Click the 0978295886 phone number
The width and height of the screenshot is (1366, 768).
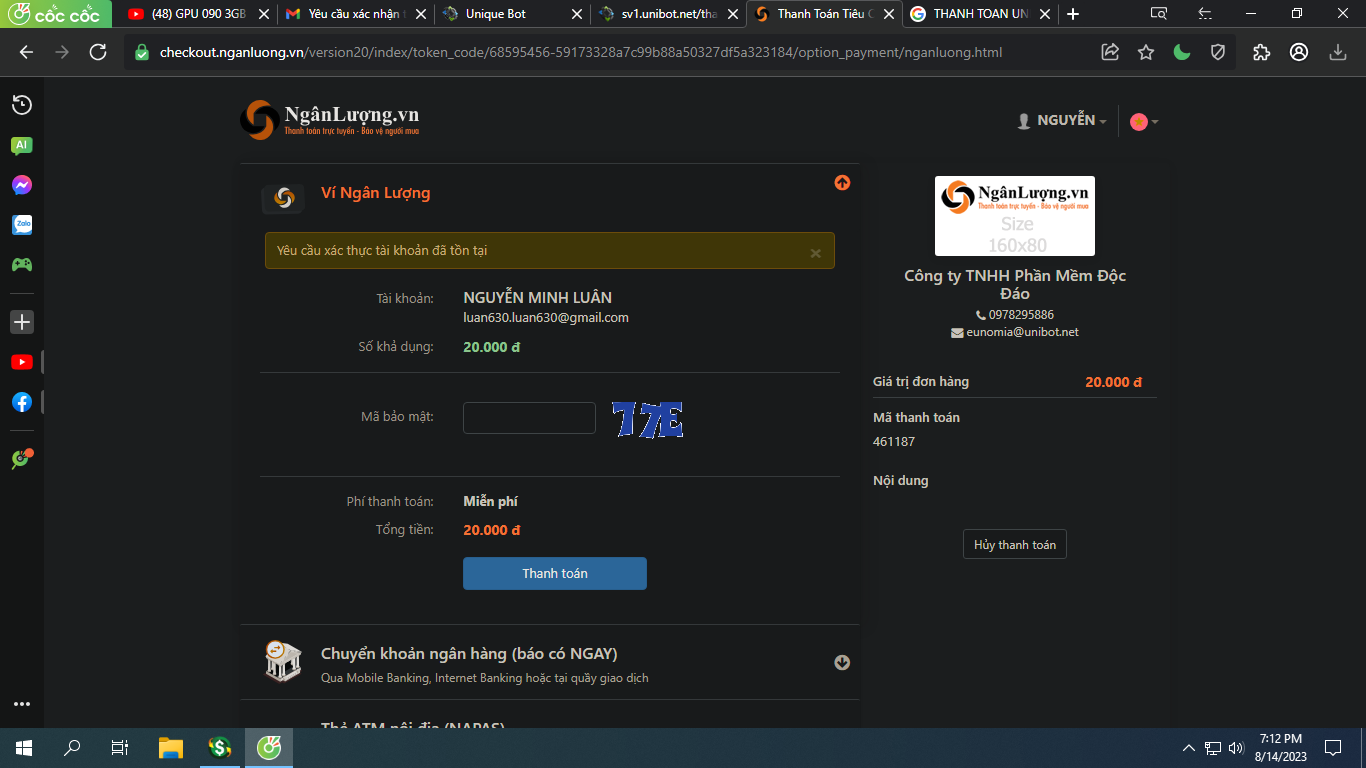pos(1021,315)
